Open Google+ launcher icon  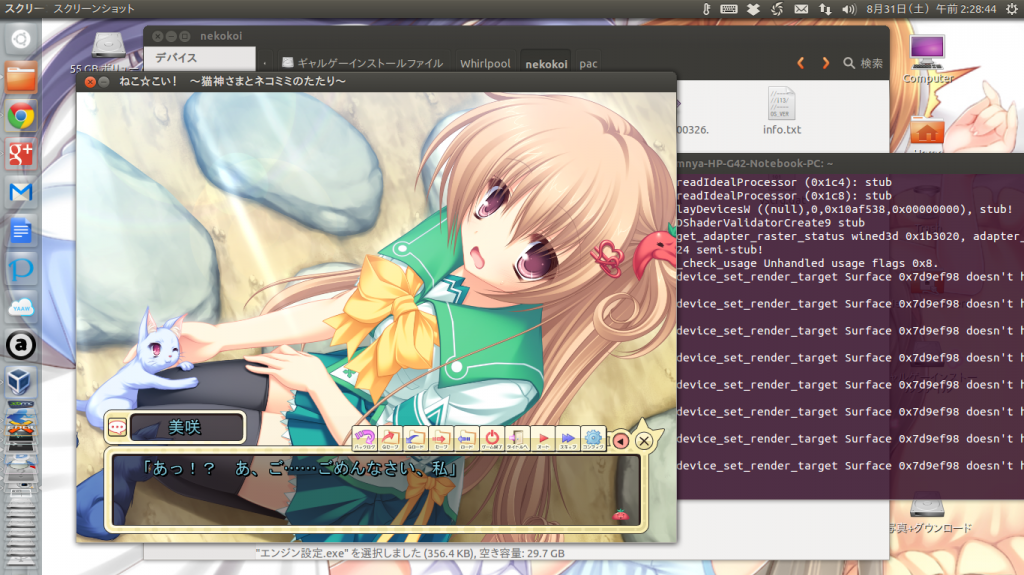click(21, 154)
